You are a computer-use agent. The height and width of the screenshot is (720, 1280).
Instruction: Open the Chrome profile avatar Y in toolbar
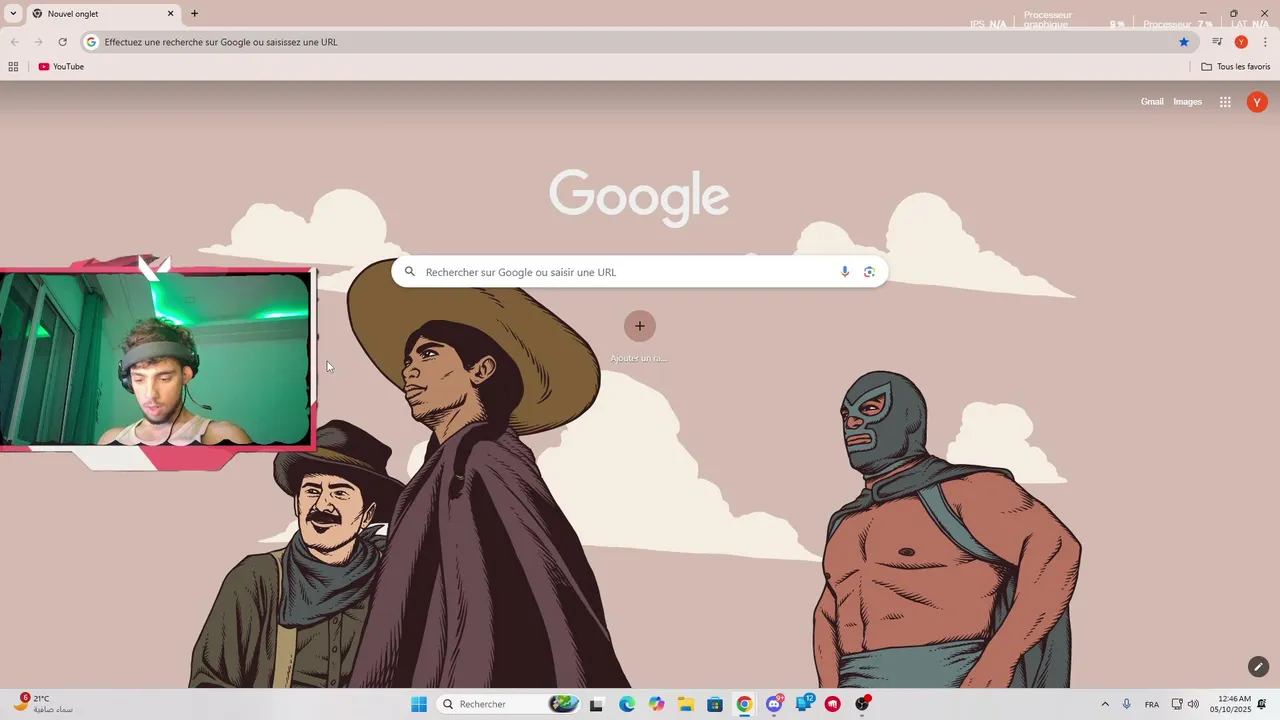(1241, 42)
